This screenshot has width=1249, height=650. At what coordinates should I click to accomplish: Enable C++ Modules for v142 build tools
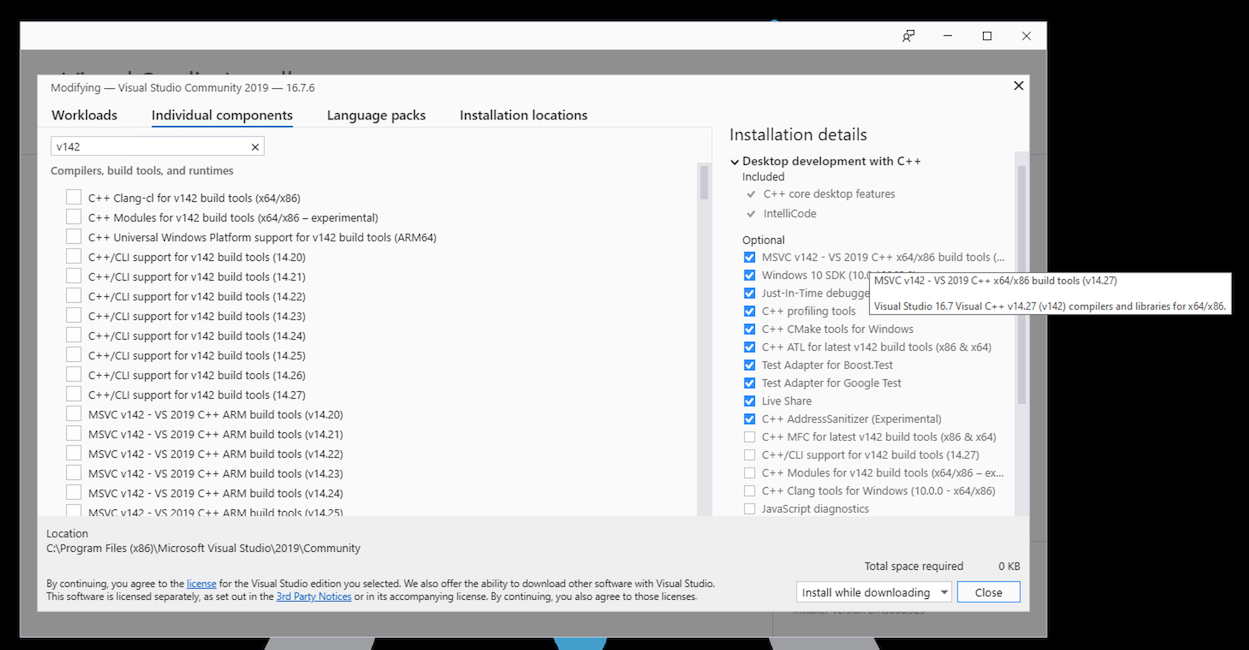(x=74, y=218)
